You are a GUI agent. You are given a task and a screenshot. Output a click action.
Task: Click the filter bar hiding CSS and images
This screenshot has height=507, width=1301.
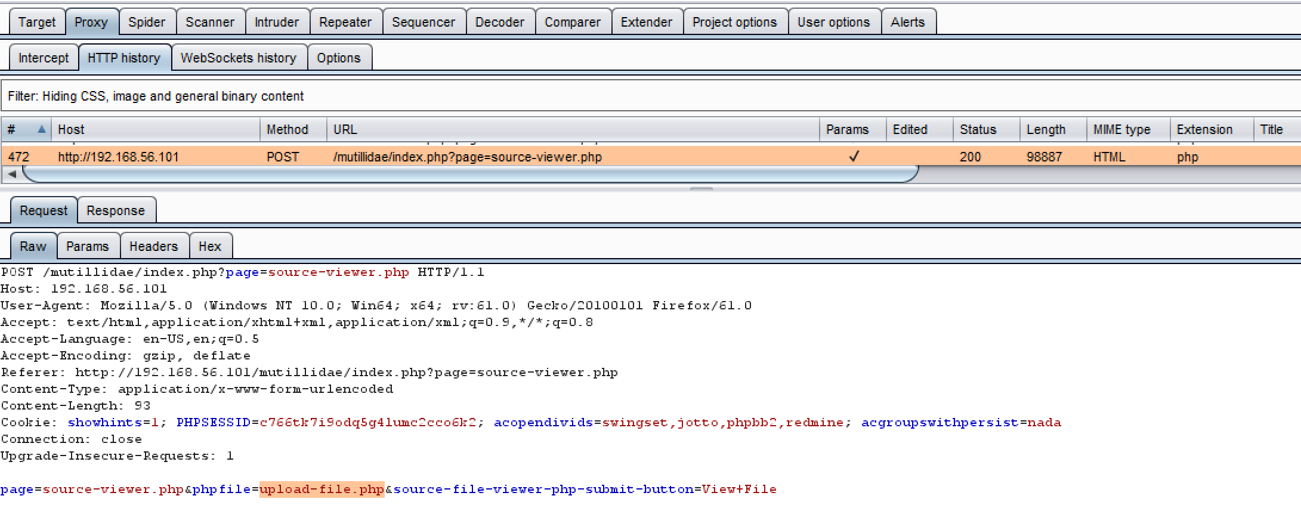(650, 96)
